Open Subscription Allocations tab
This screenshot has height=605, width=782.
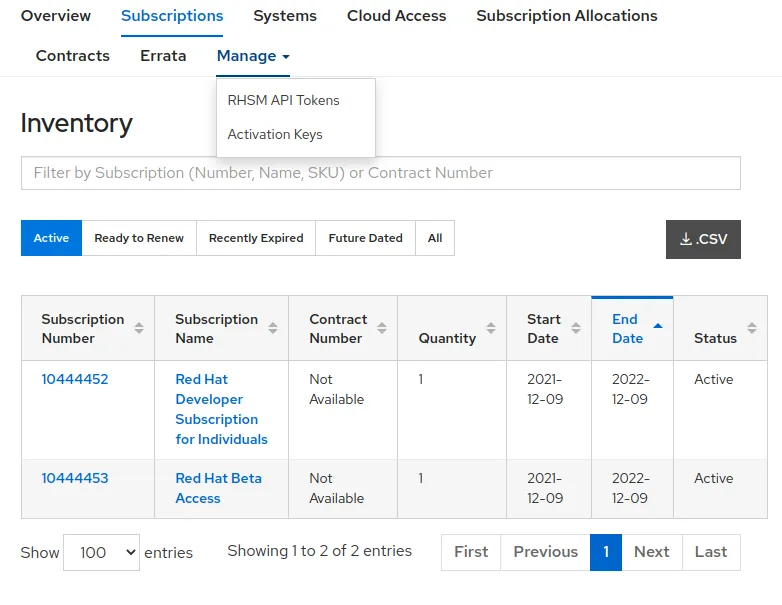point(567,16)
